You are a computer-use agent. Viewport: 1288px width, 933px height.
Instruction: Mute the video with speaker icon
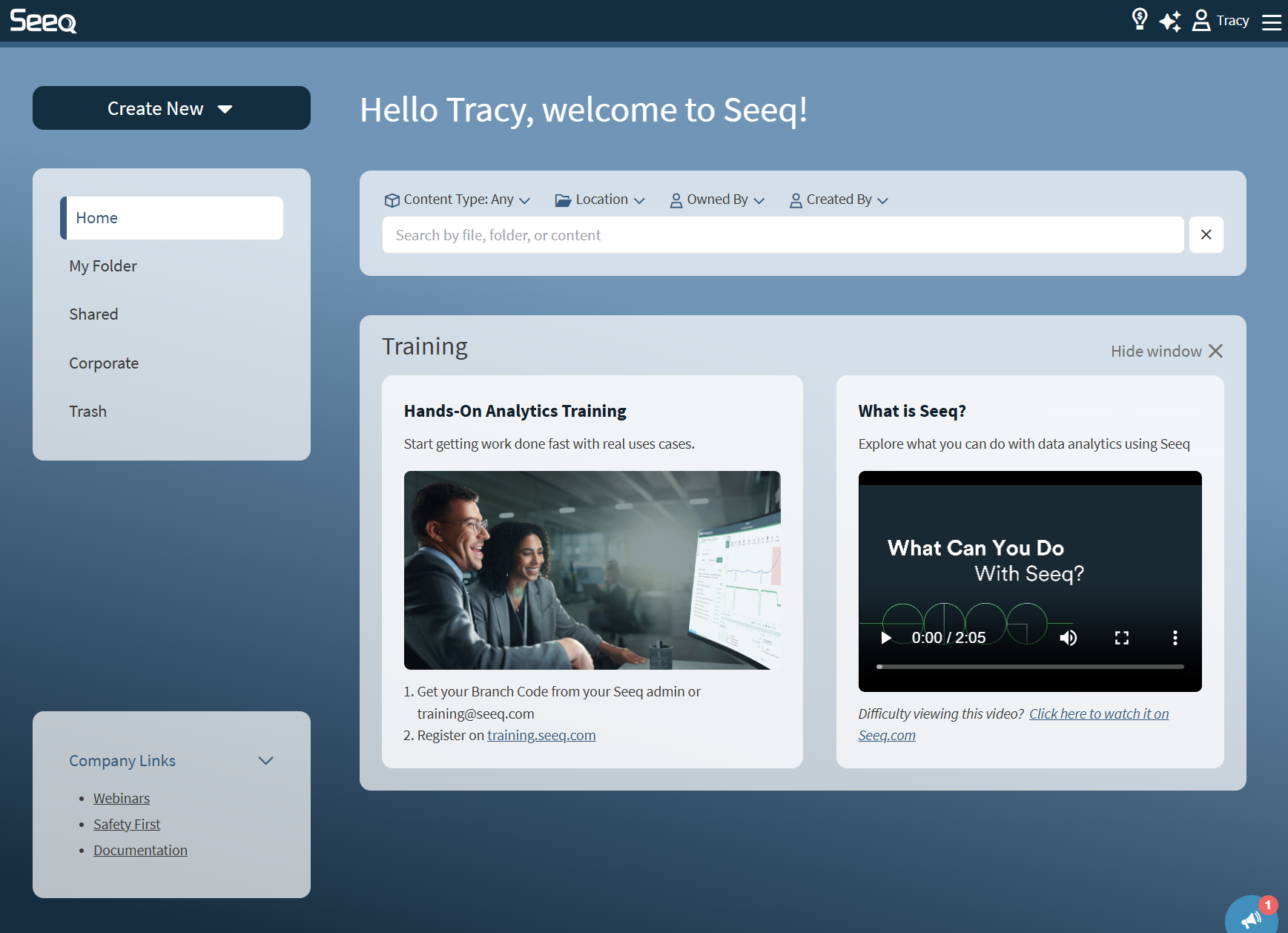click(x=1068, y=638)
